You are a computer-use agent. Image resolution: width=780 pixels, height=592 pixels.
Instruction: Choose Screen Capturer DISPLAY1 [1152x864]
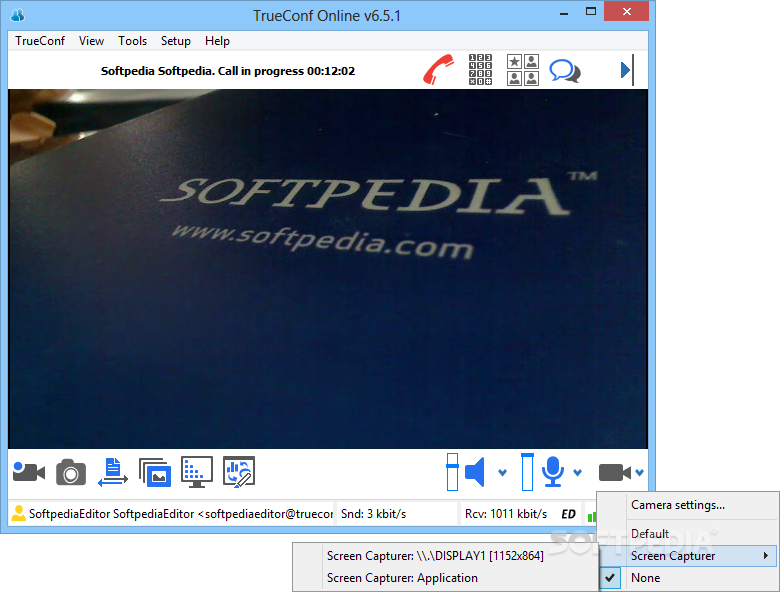[x=445, y=556]
